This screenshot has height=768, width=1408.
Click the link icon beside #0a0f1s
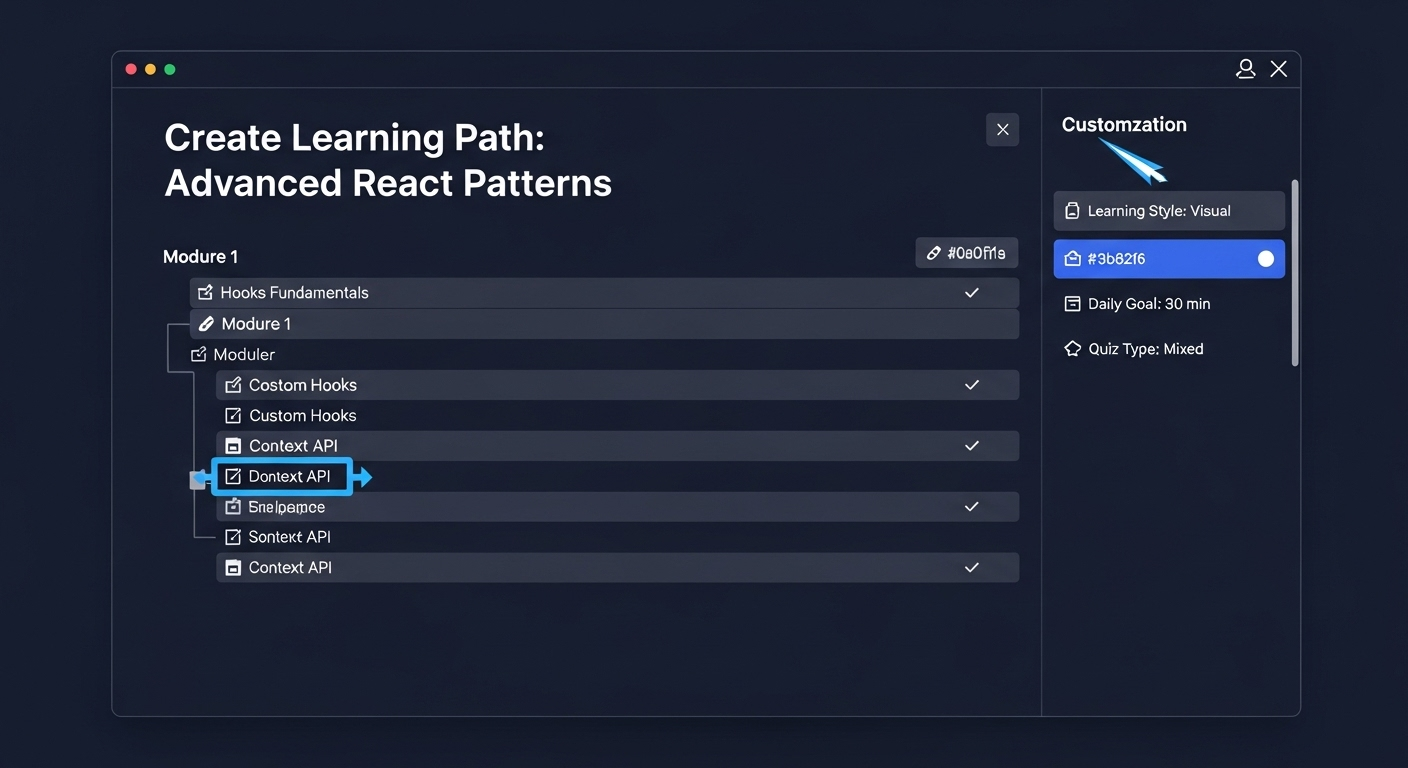pyautogui.click(x=933, y=253)
